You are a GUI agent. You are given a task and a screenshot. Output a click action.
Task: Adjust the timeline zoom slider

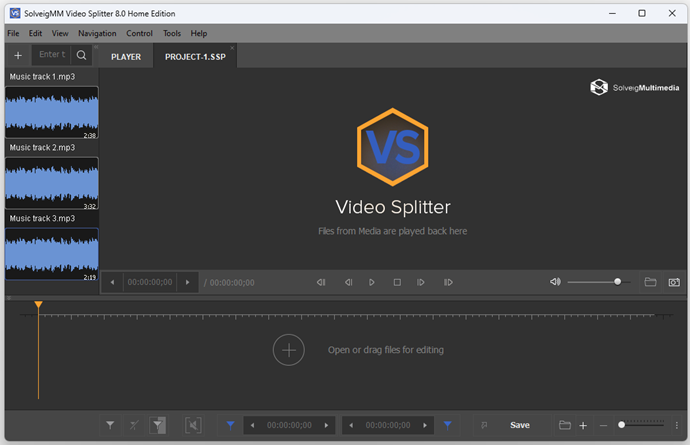642,425
